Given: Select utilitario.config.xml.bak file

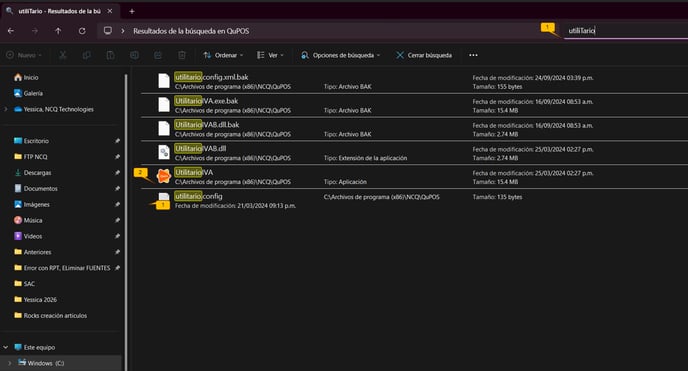Looking at the screenshot, I should (414, 82).
